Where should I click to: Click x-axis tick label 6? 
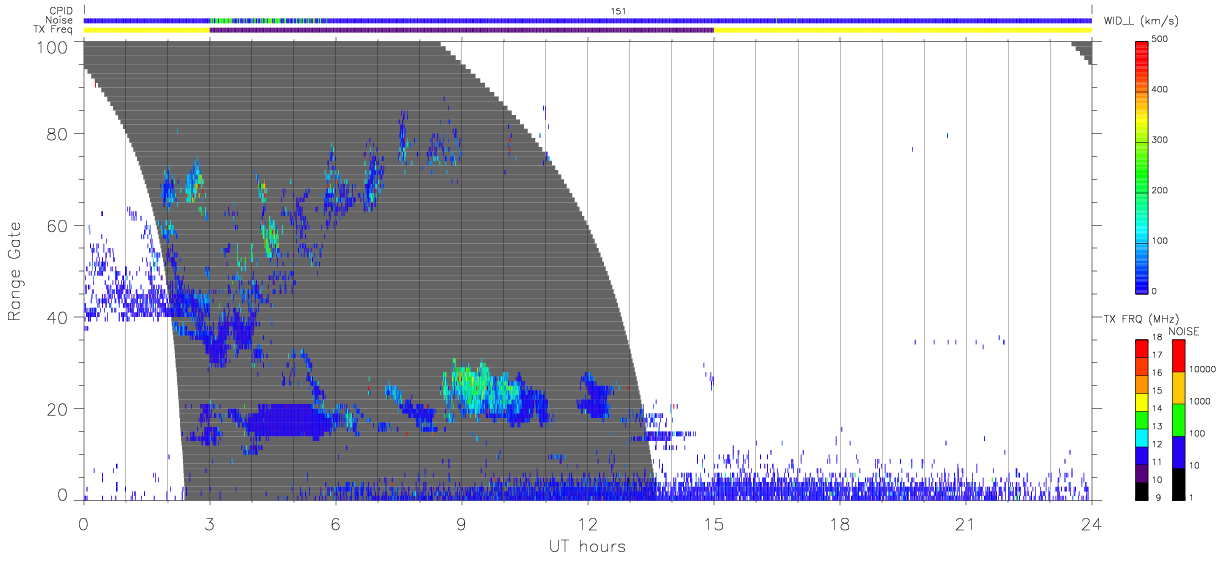click(335, 524)
